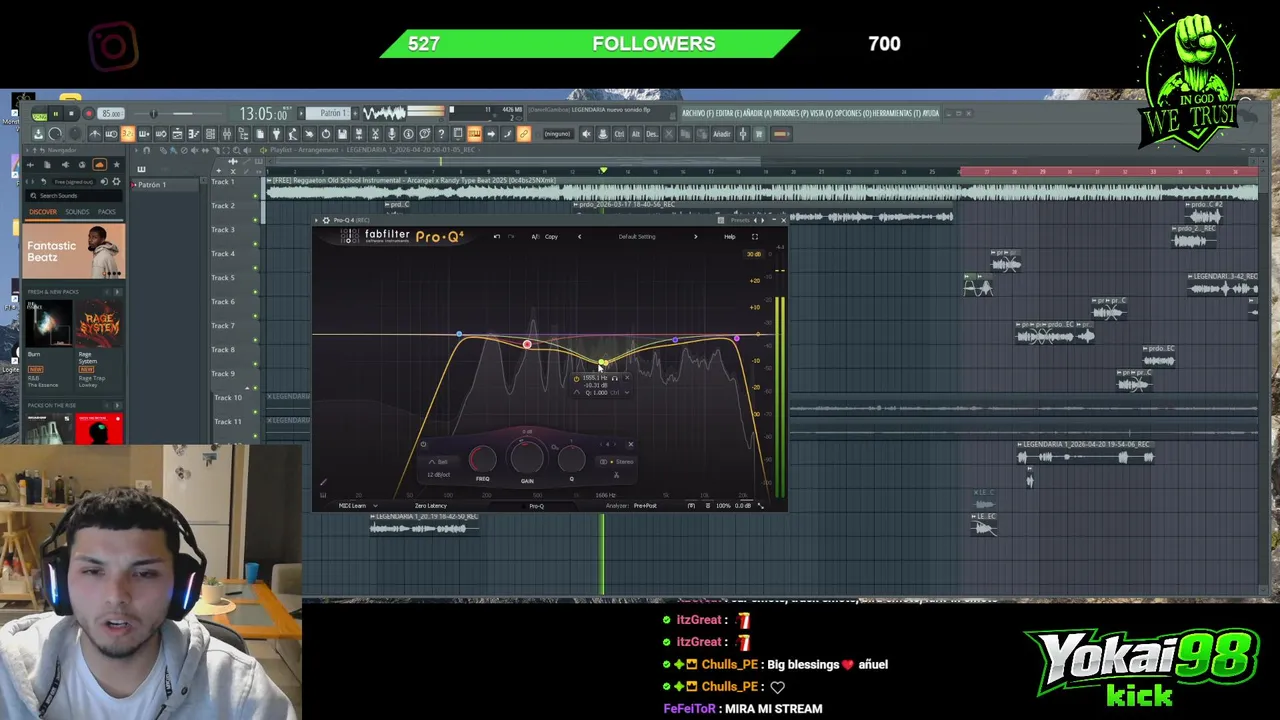The height and width of the screenshot is (720, 1280).
Task: Go to the previous preset arrow in Pro-Q
Action: pyautogui.click(x=579, y=237)
